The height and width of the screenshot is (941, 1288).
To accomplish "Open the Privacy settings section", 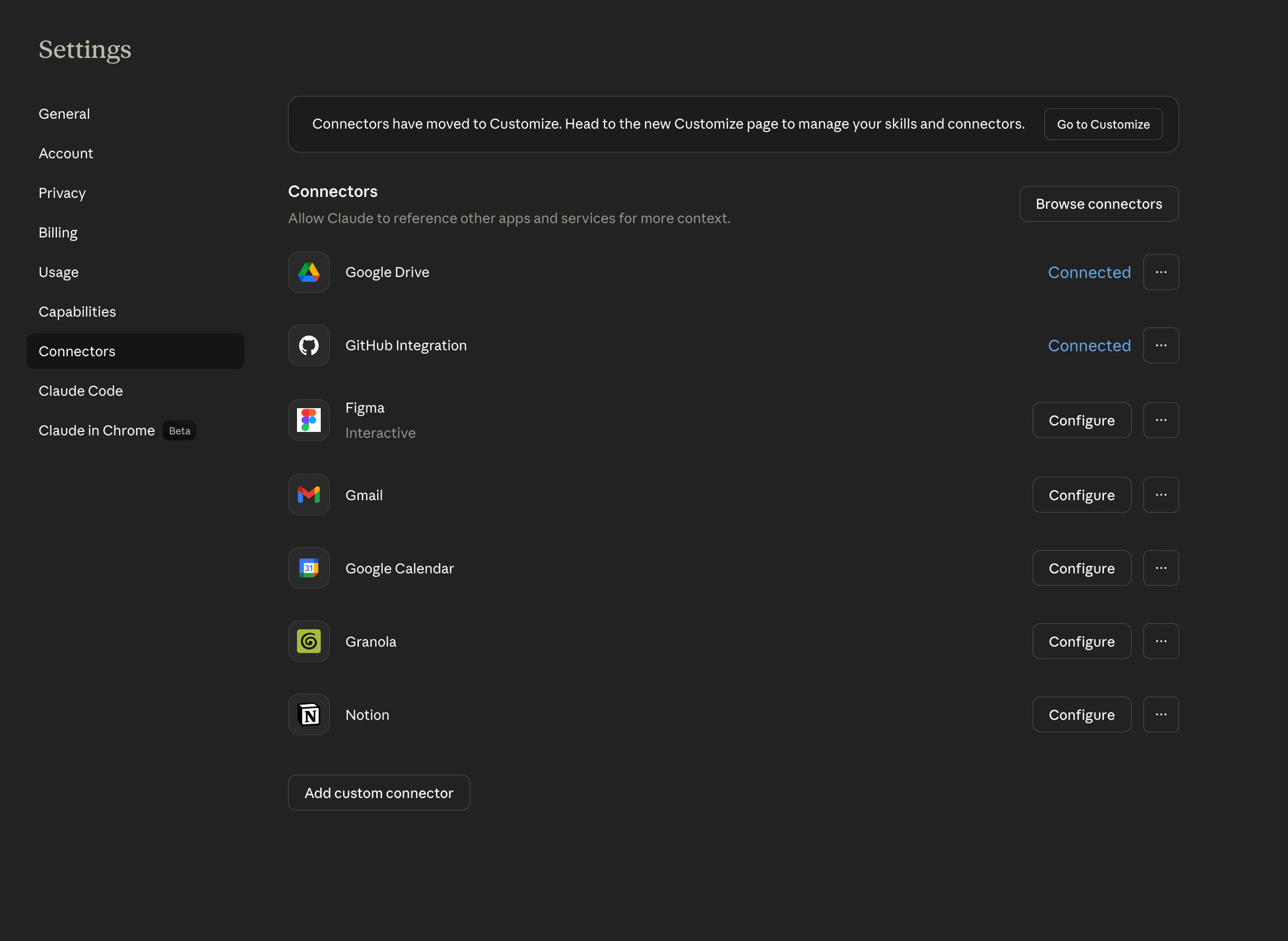I will click(136, 193).
